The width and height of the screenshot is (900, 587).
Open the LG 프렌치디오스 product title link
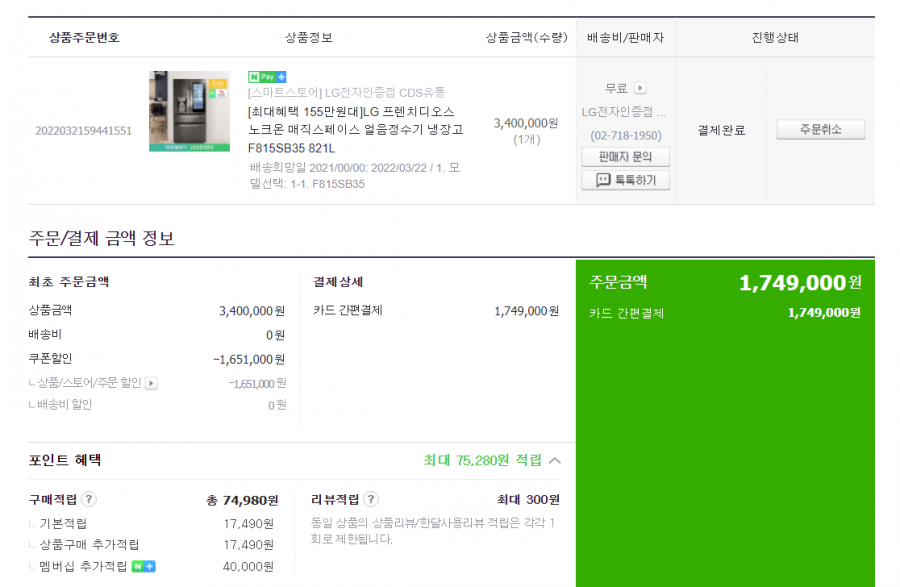tap(355, 130)
